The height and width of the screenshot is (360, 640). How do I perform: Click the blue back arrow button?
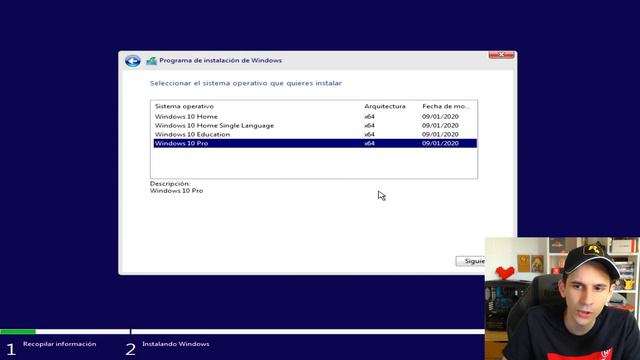[x=133, y=61]
